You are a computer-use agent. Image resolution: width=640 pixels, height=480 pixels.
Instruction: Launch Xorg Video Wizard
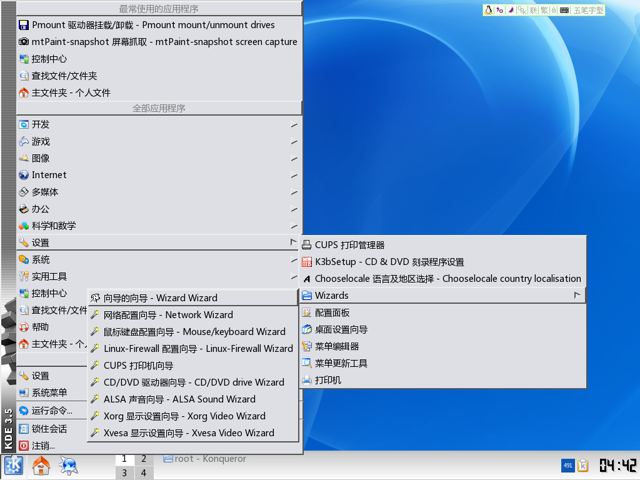[x=193, y=416]
